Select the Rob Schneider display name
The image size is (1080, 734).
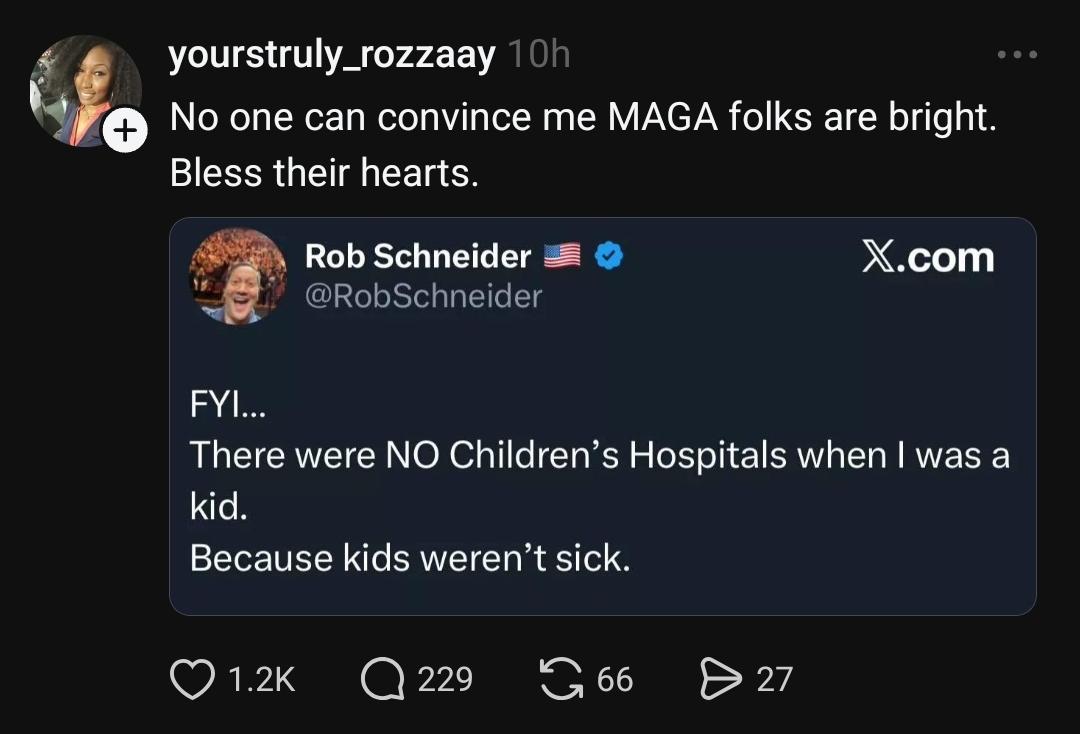418,257
